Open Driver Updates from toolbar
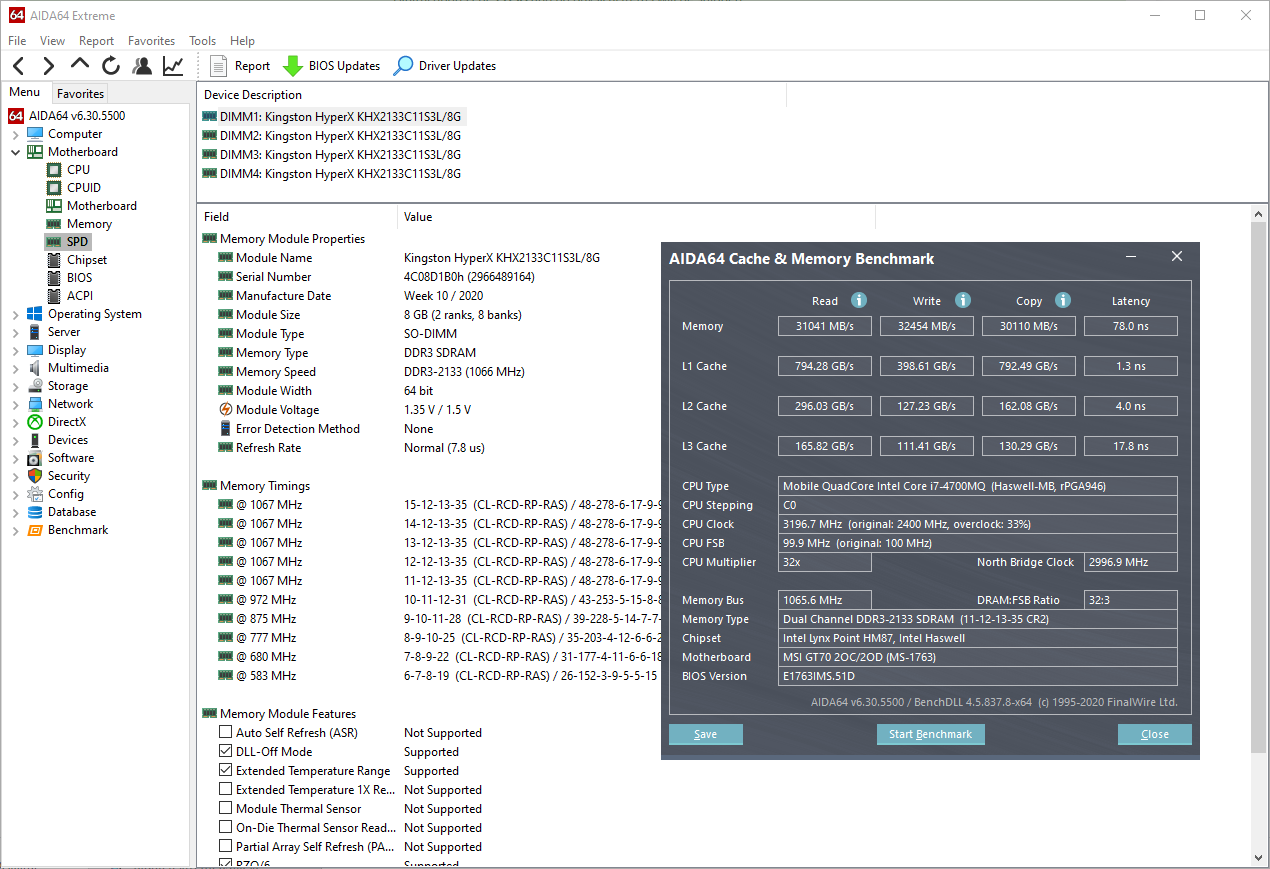1270x869 pixels. pyautogui.click(x=444, y=66)
